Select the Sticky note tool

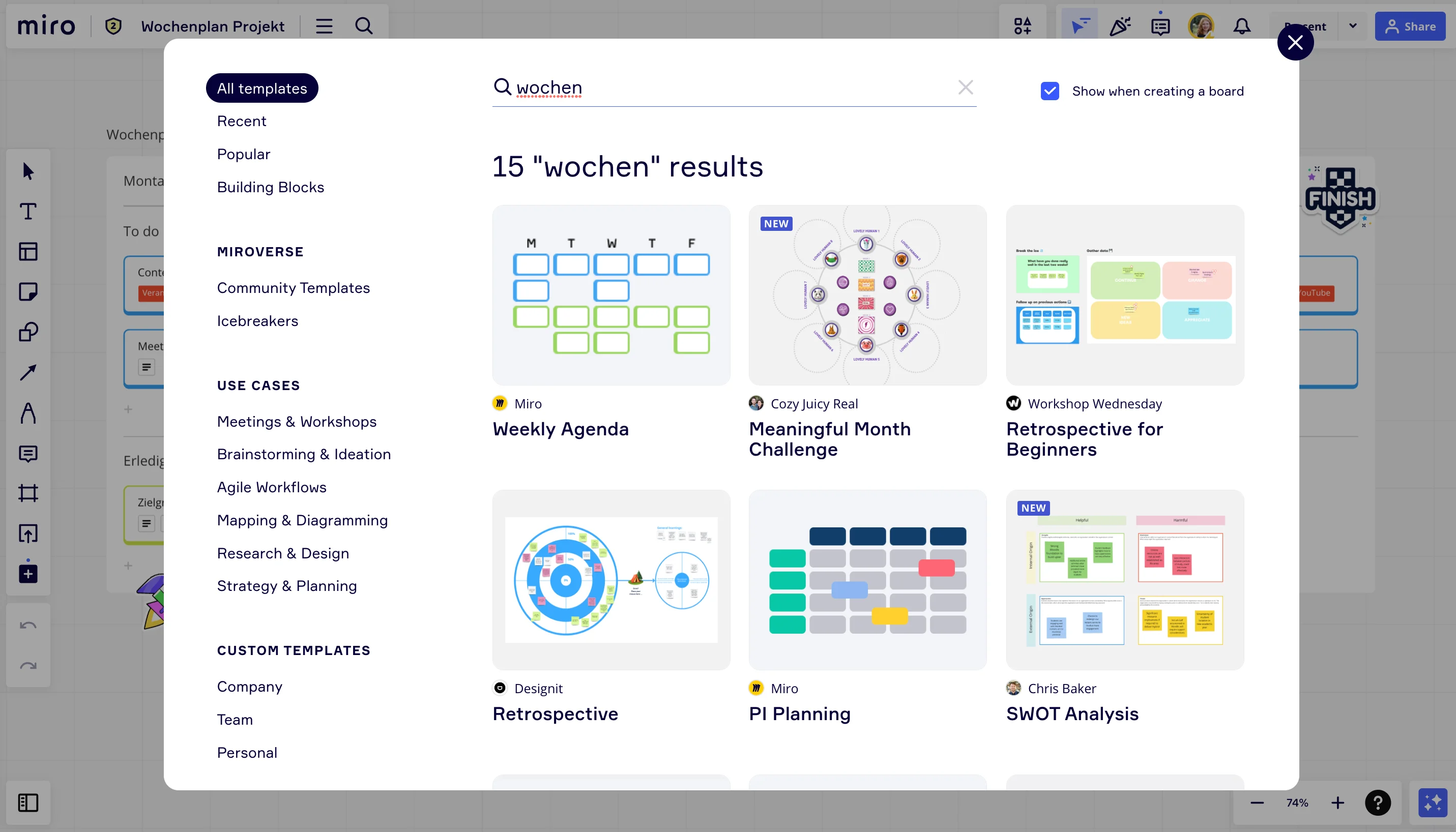[28, 291]
